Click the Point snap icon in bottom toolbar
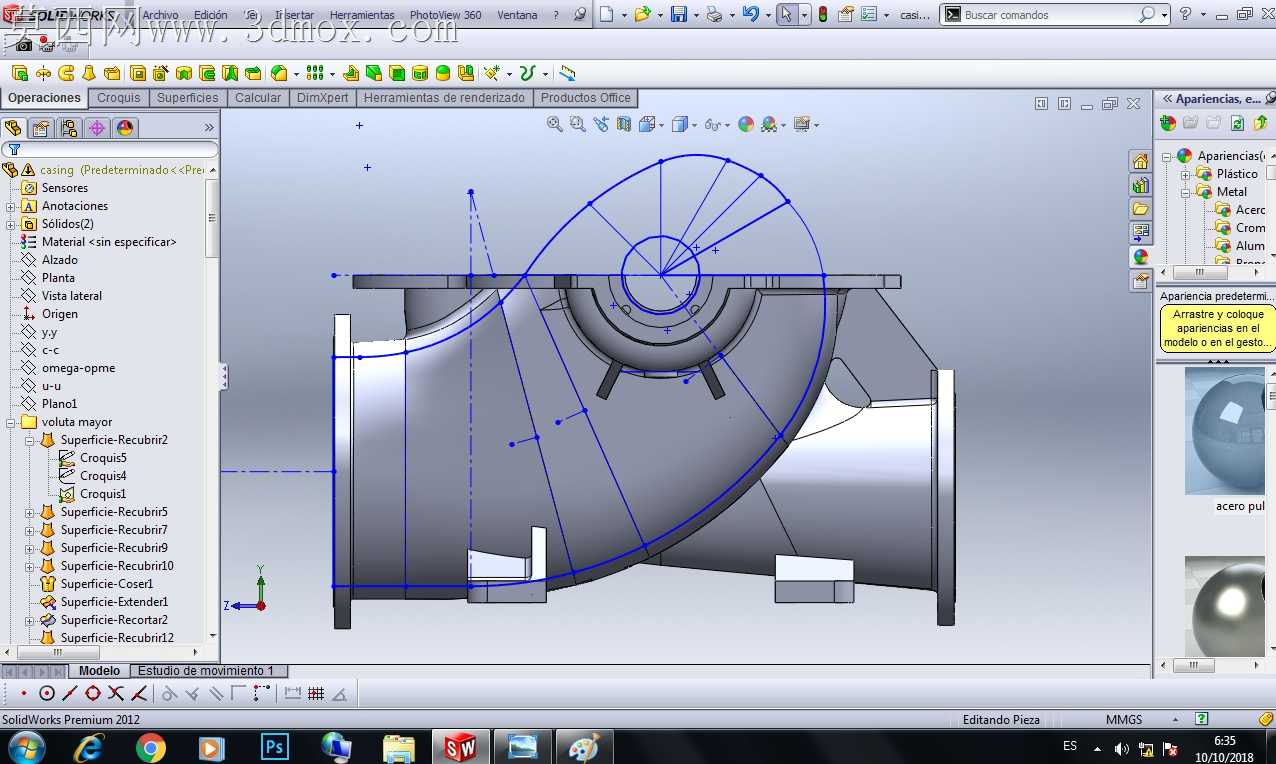1276x764 pixels. [x=24, y=693]
